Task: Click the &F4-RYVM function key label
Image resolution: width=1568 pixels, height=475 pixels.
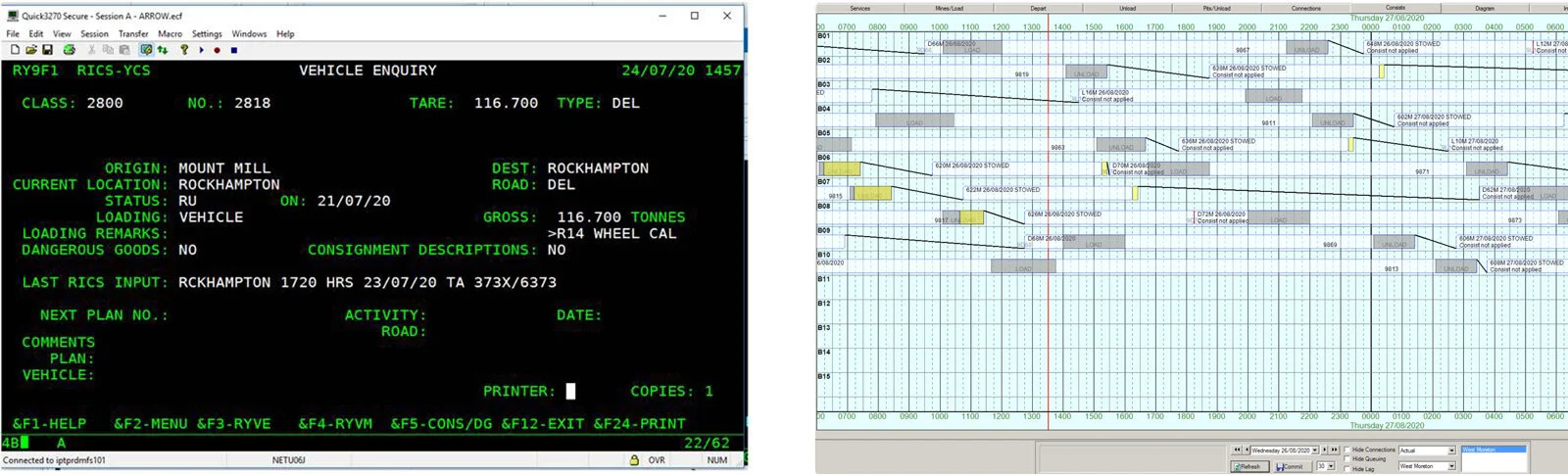Action: 335,424
